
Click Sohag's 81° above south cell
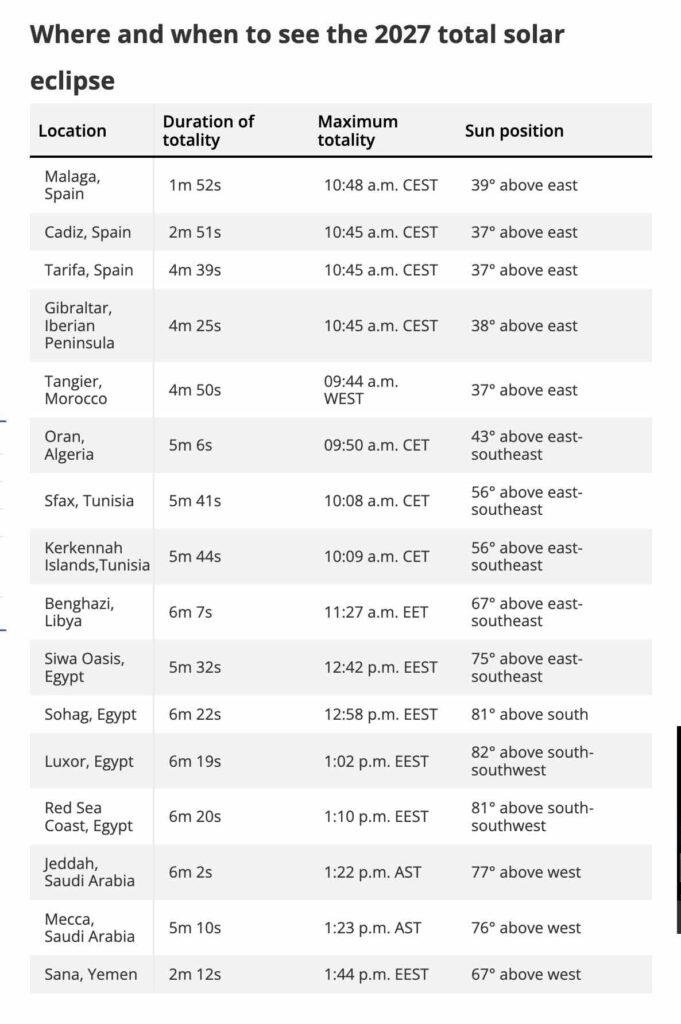click(x=530, y=714)
